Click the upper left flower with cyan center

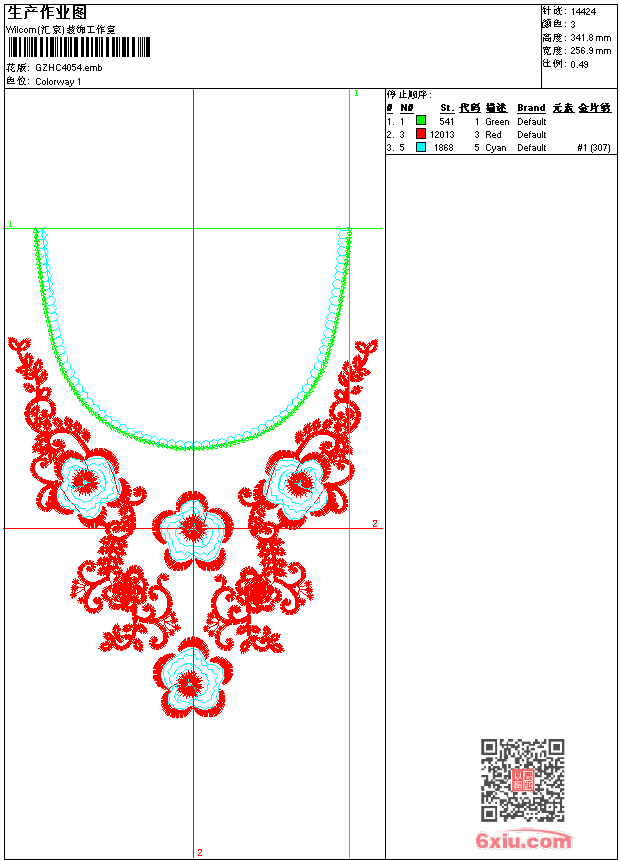[x=88, y=484]
